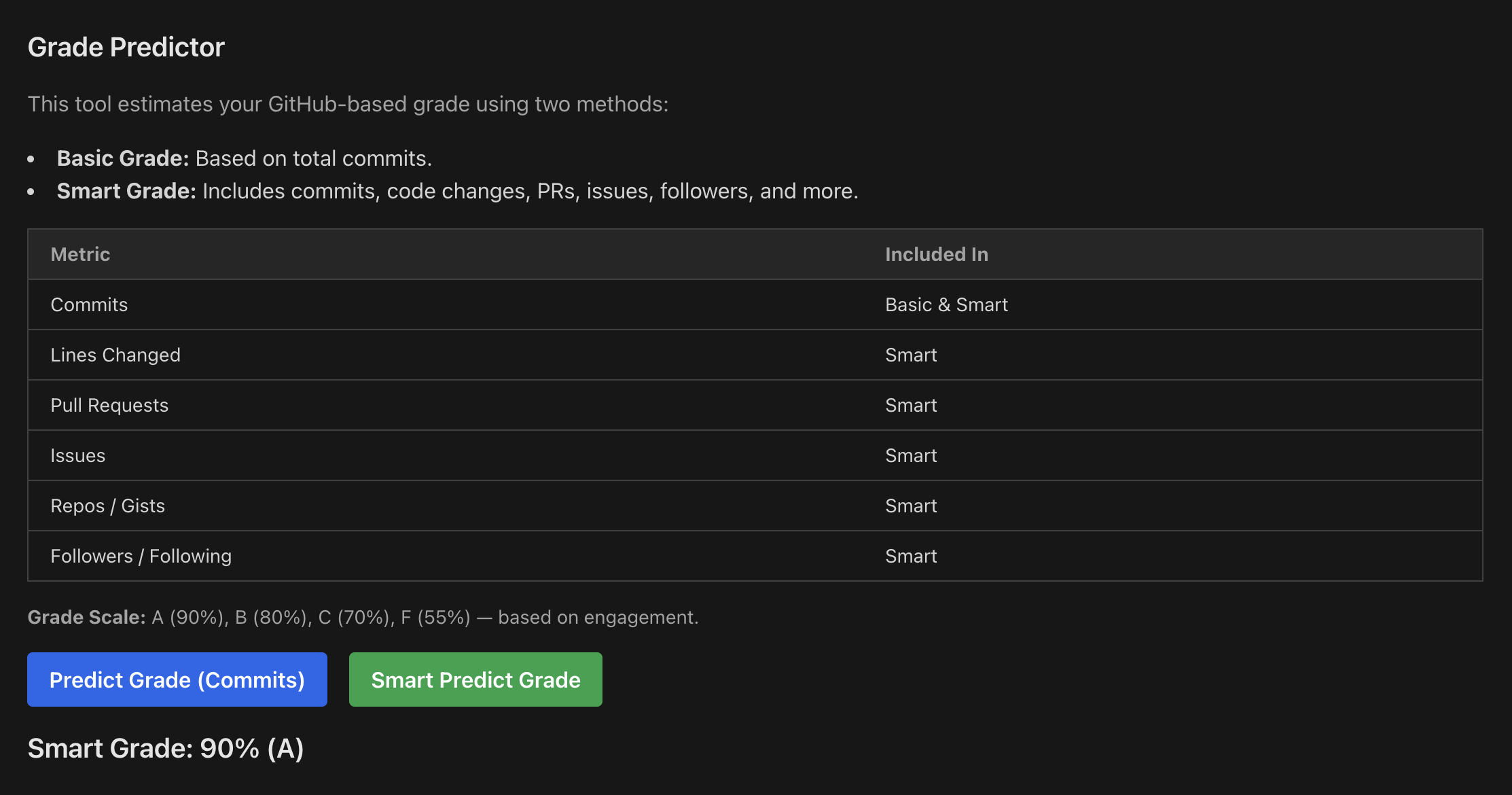Click the Followers / Following metric cell
Viewport: 1512px width, 795px height.
pyautogui.click(x=141, y=556)
